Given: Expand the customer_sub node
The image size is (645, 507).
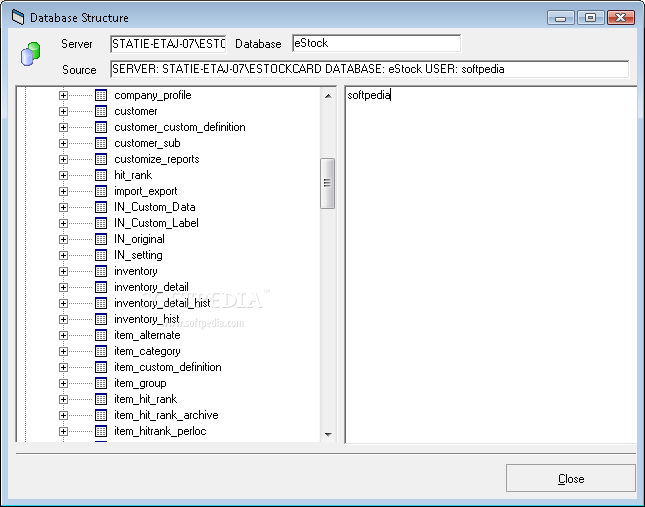Looking at the screenshot, I should [63, 144].
